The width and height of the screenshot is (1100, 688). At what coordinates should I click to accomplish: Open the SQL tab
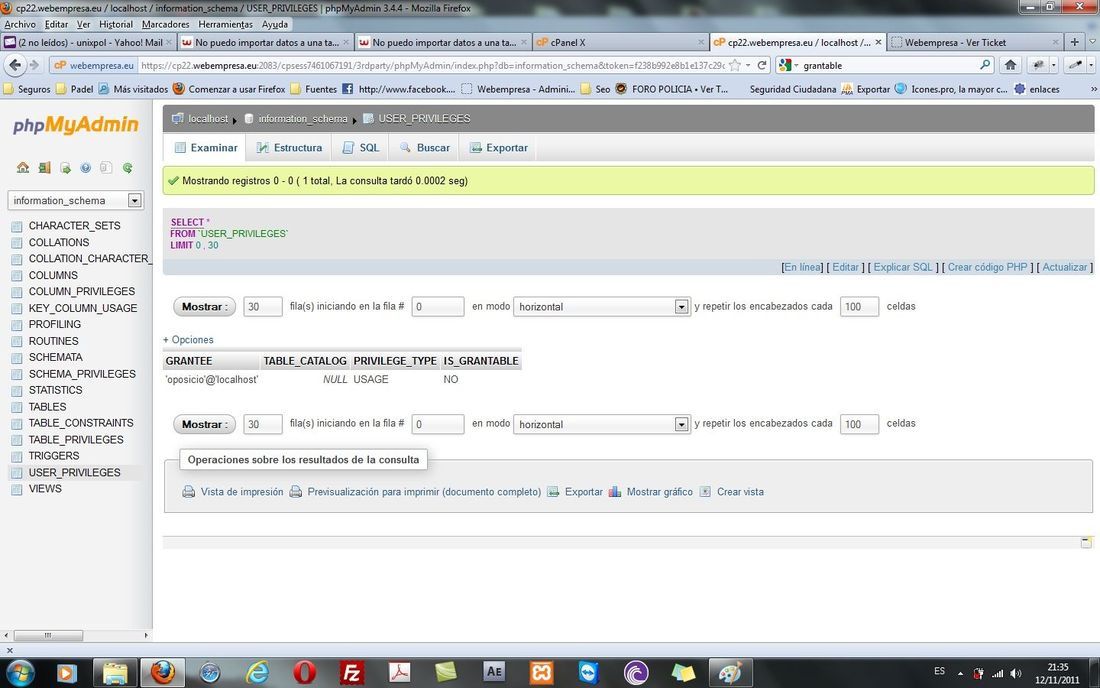point(361,147)
